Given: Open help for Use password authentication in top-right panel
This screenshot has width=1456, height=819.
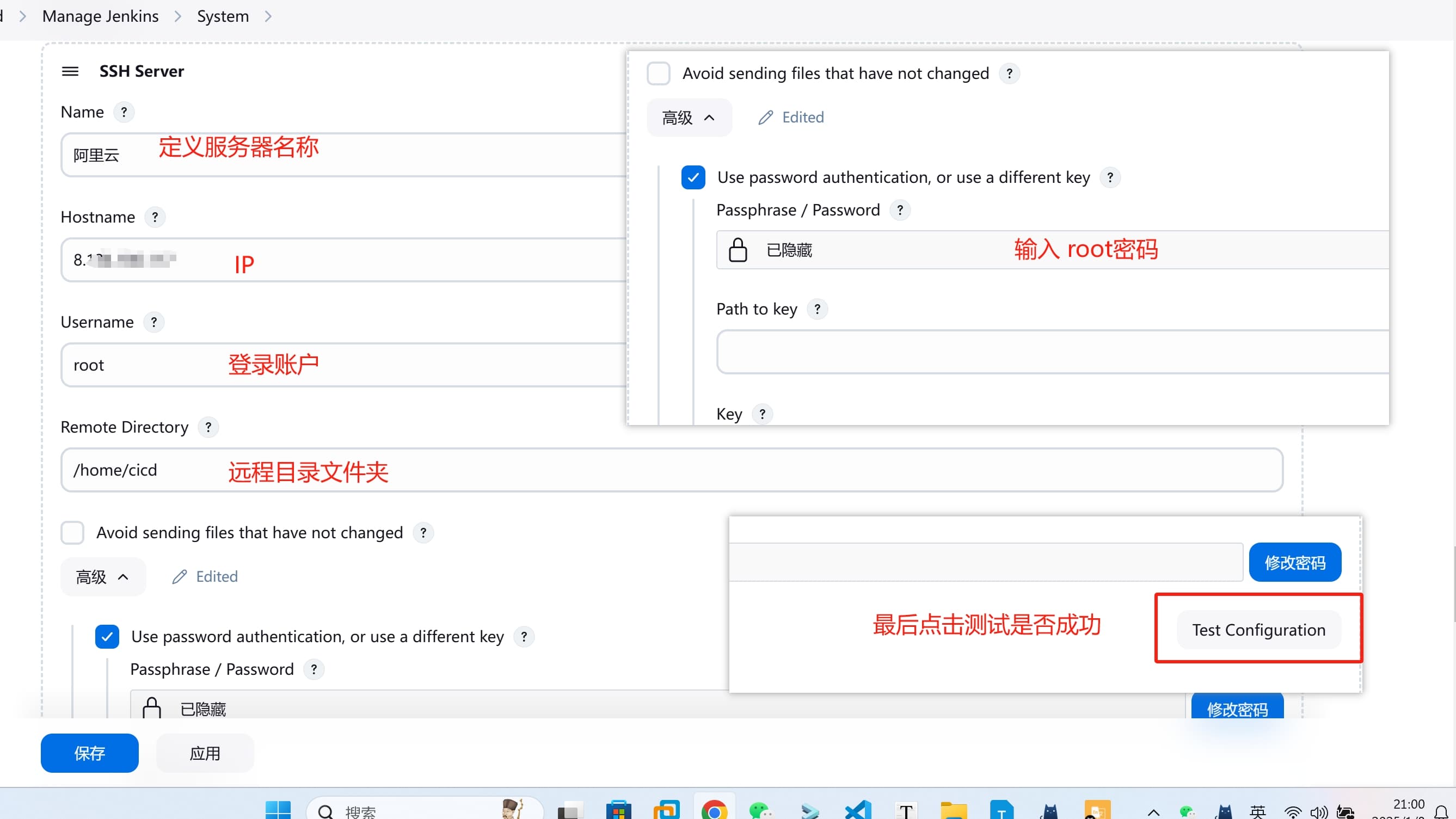Looking at the screenshot, I should 1110,177.
